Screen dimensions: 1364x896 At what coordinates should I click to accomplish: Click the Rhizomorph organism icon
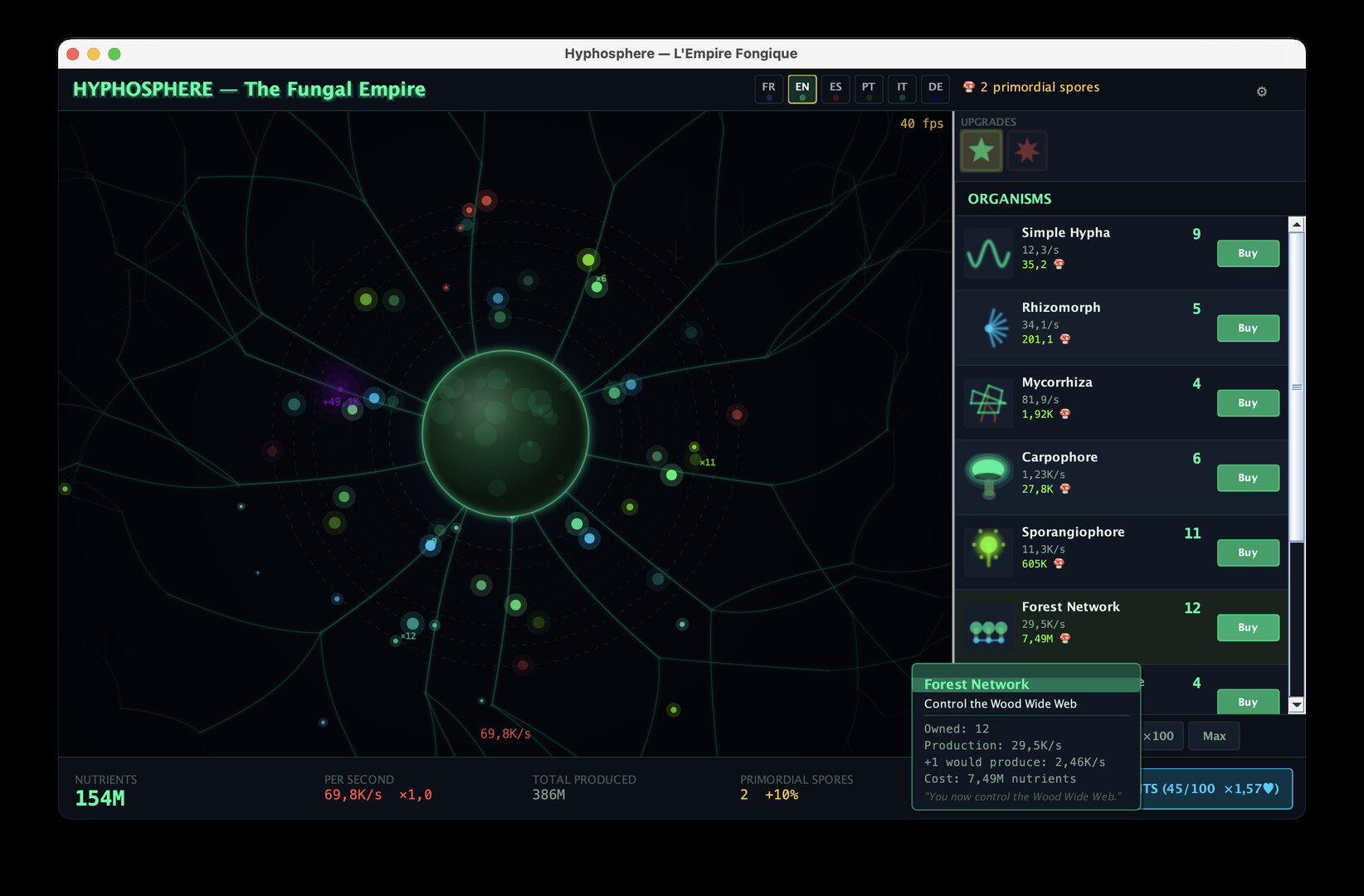pos(988,328)
